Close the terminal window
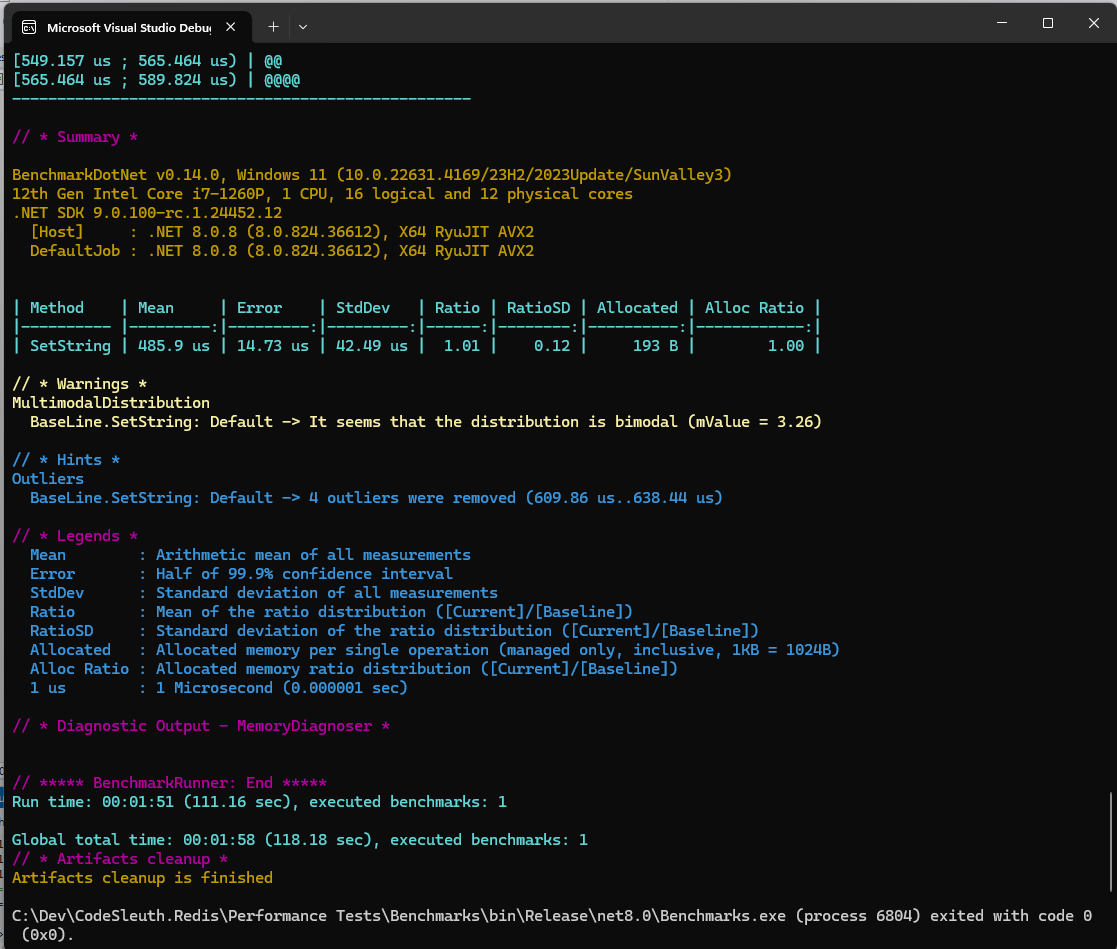Viewport: 1117px width, 949px height. point(1093,23)
